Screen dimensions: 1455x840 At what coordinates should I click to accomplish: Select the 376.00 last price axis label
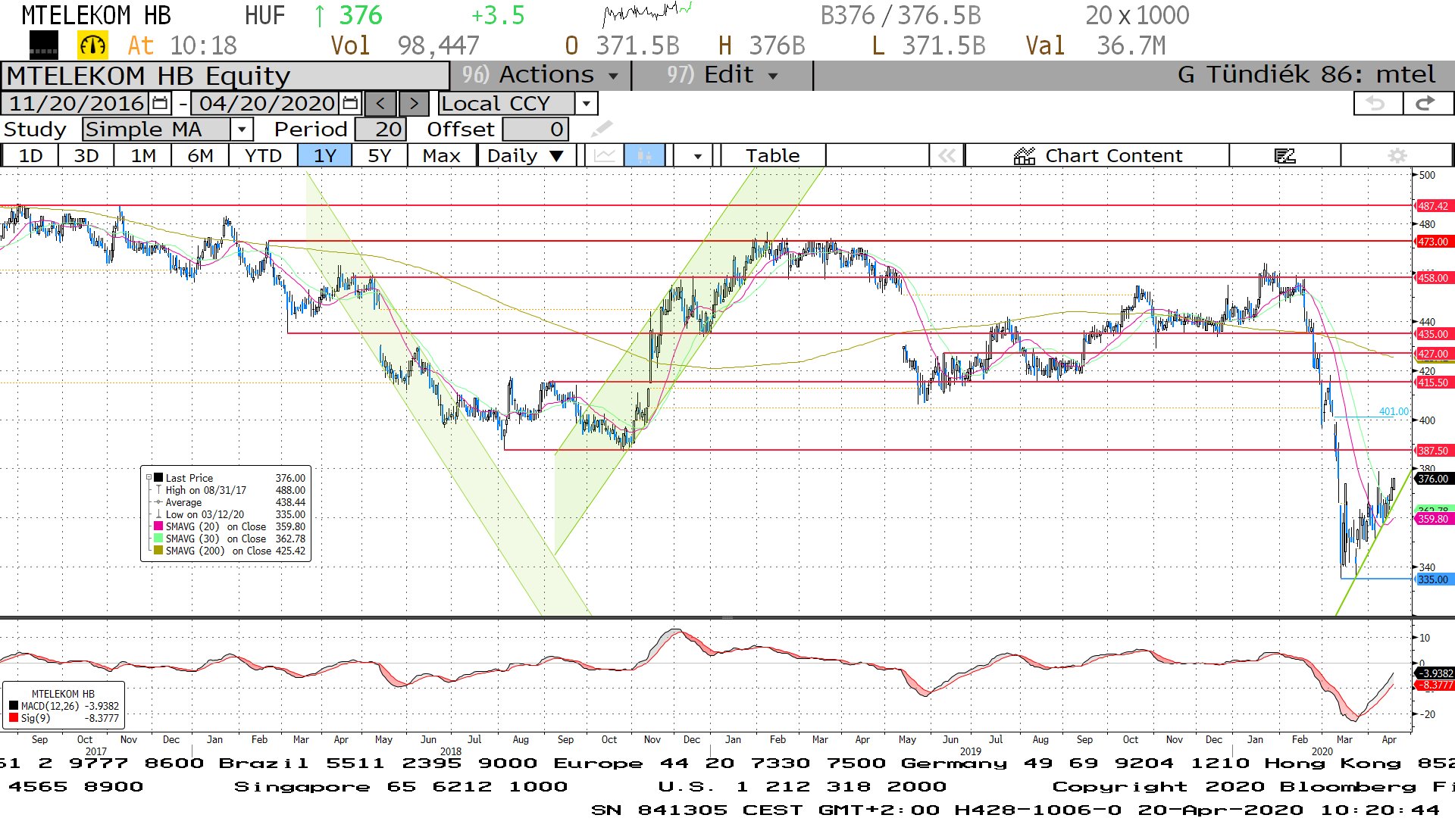point(1434,479)
